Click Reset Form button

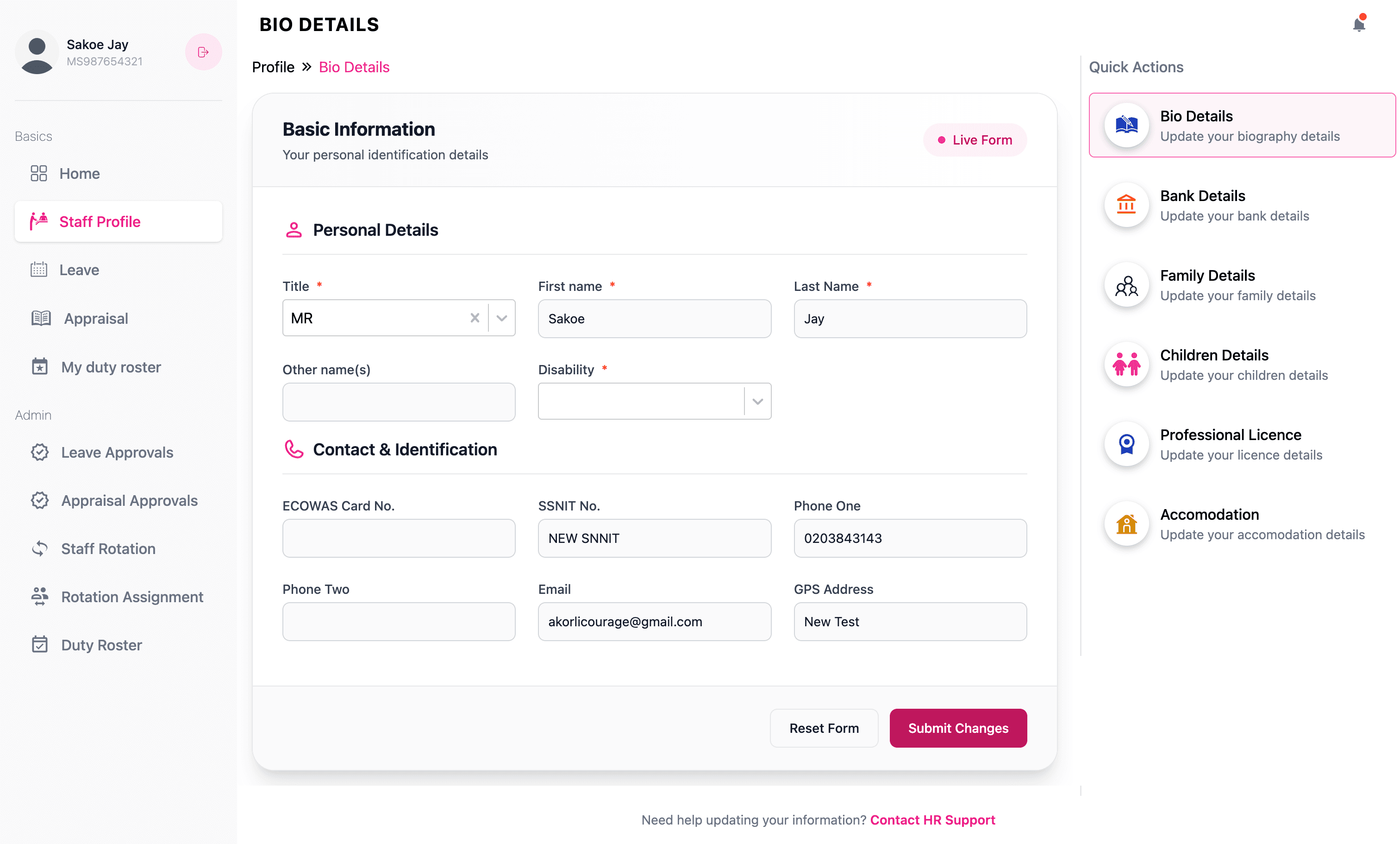(x=824, y=728)
